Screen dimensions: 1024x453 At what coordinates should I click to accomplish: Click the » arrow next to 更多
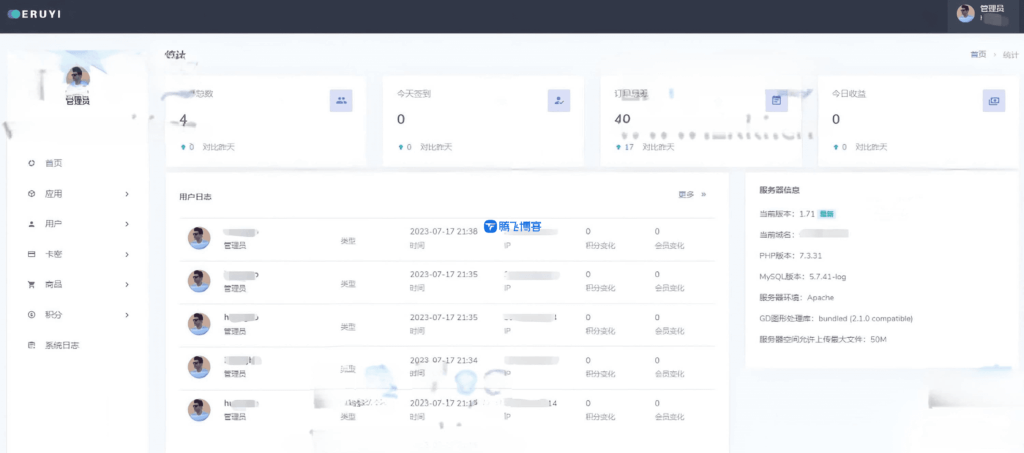pos(703,195)
